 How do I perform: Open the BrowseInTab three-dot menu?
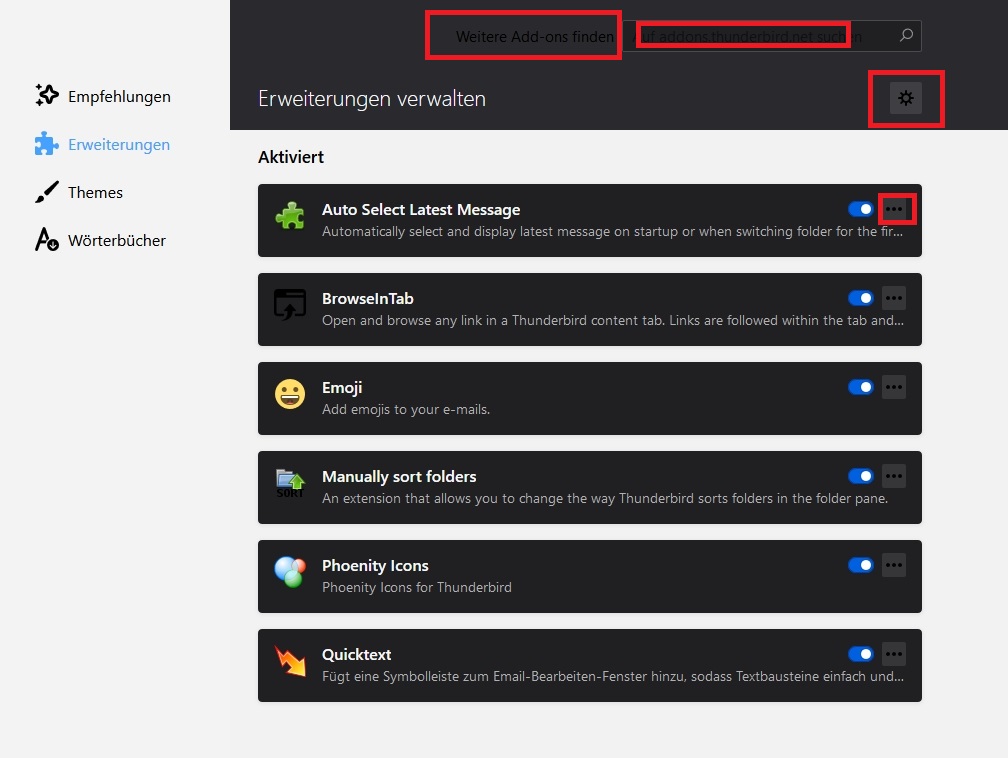coord(894,298)
